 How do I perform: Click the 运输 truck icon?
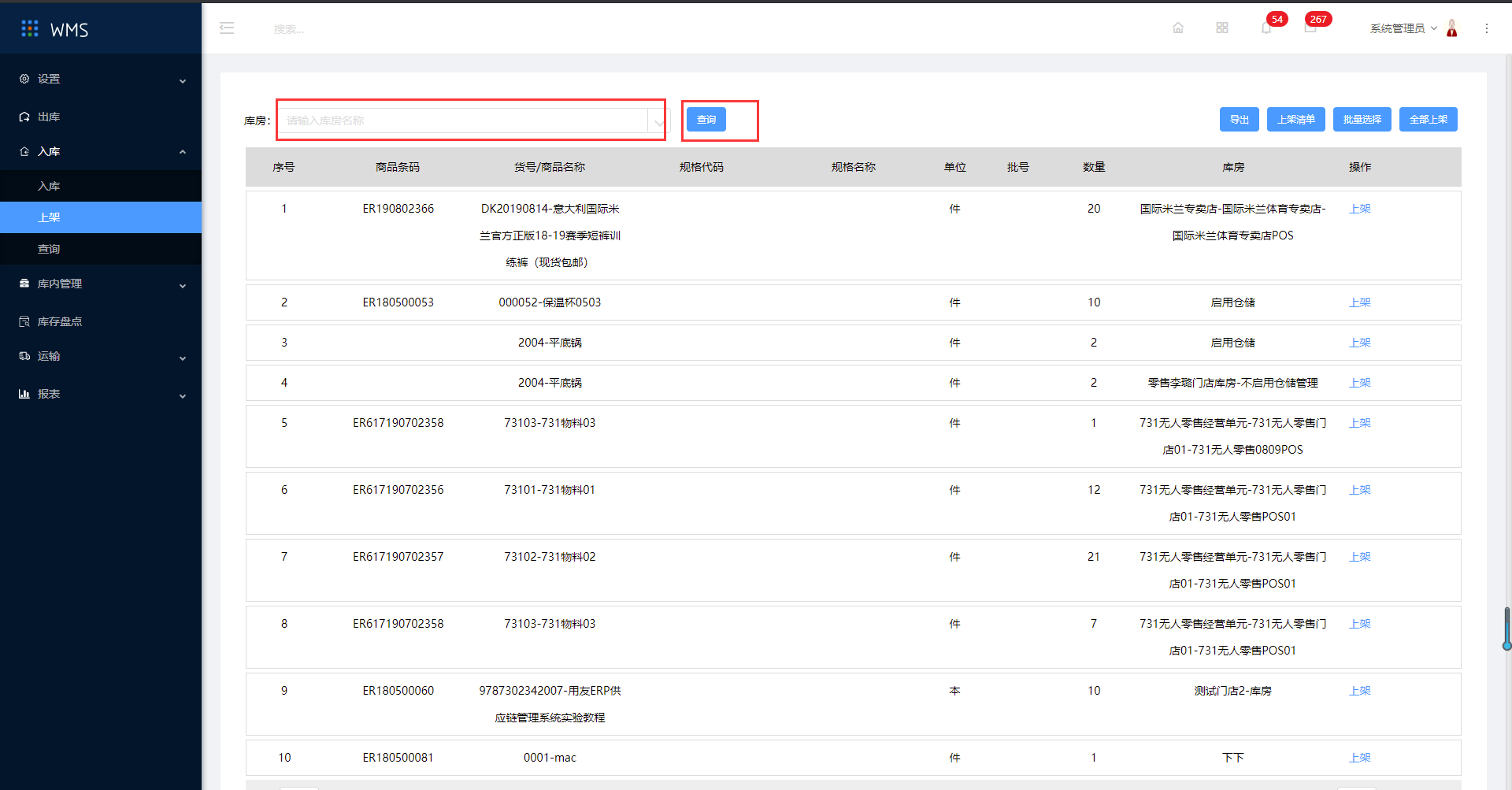point(24,356)
